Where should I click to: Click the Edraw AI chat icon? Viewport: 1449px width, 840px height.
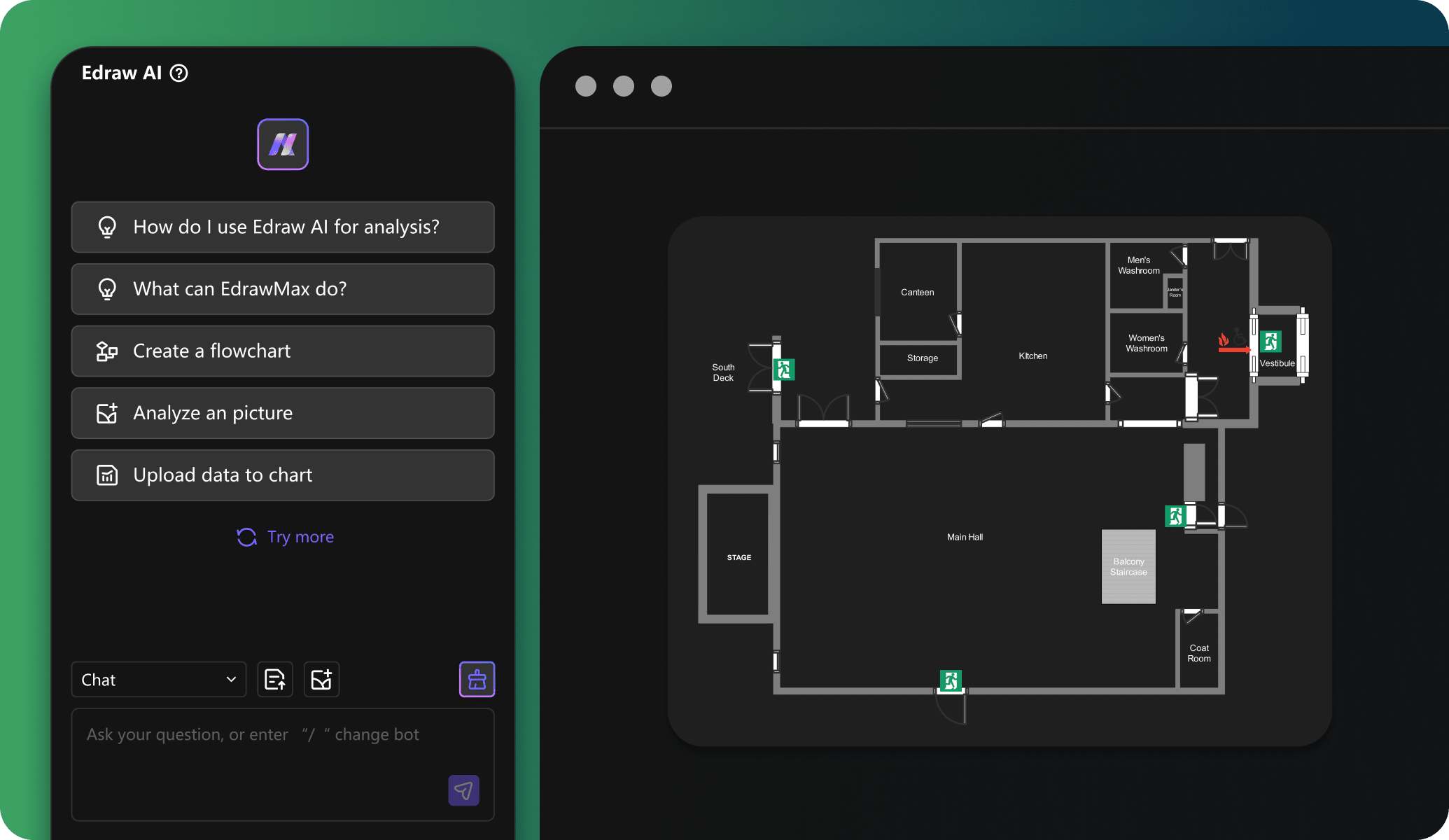284,144
